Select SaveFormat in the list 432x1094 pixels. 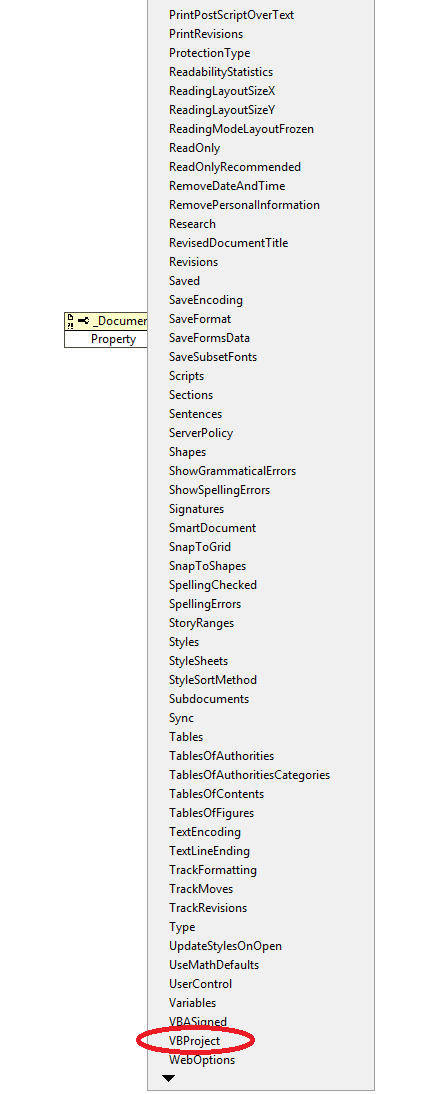click(200, 319)
